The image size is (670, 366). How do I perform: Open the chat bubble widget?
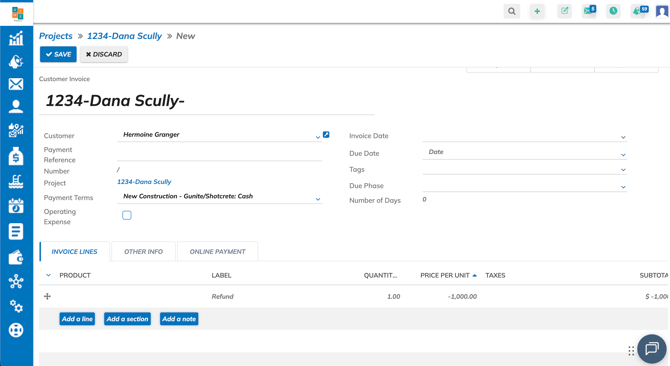point(652,348)
